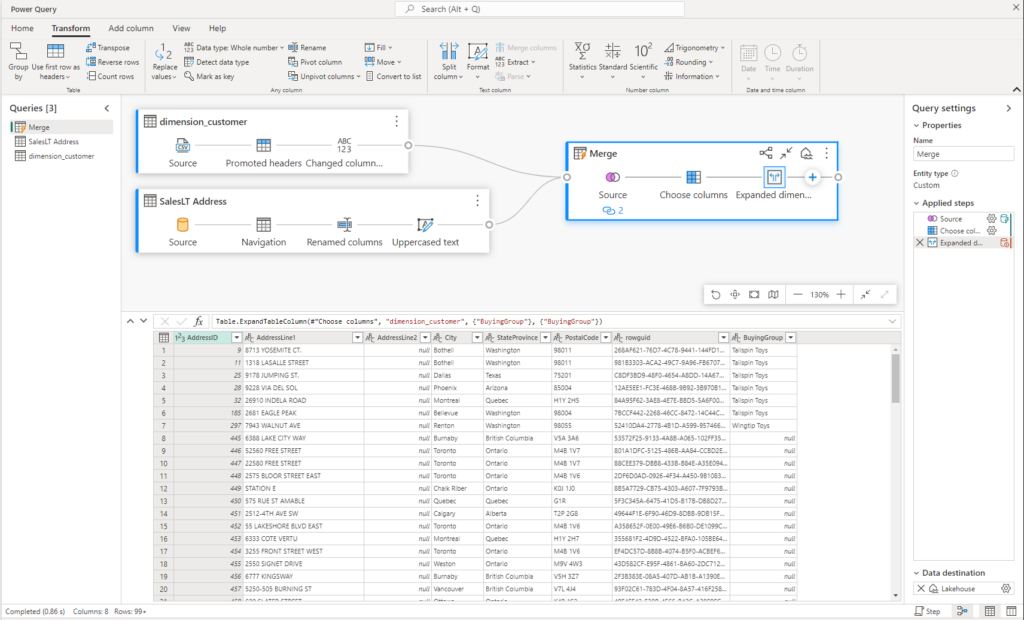The width and height of the screenshot is (1024, 620).
Task: Open the Extract dropdown
Action: coord(515,62)
